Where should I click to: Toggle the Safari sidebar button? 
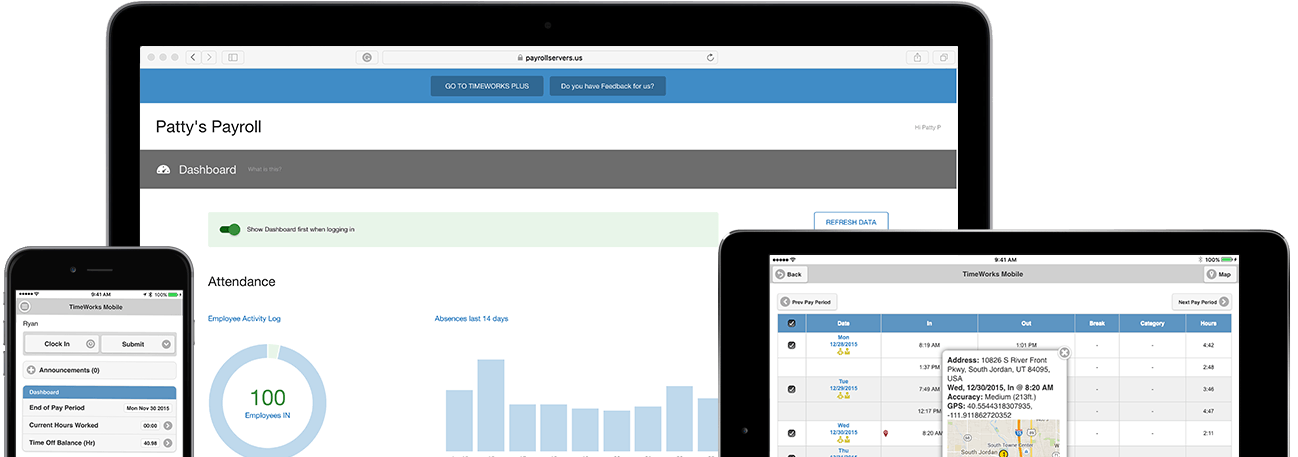[232, 58]
